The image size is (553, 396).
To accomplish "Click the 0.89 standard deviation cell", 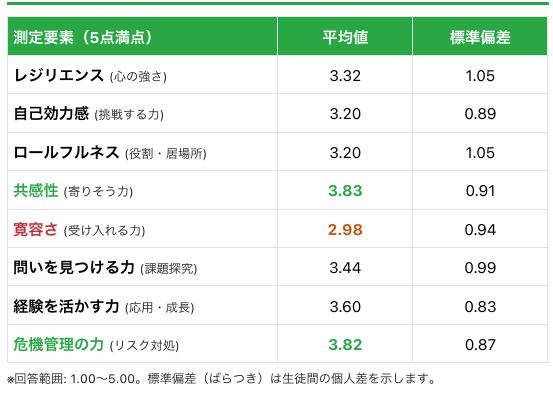I will (480, 114).
